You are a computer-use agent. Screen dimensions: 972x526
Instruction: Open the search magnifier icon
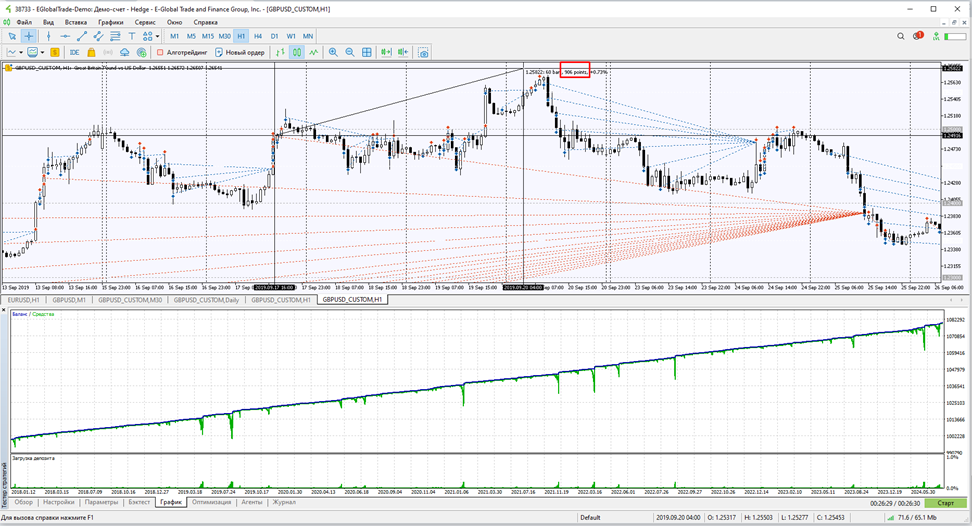(x=901, y=37)
